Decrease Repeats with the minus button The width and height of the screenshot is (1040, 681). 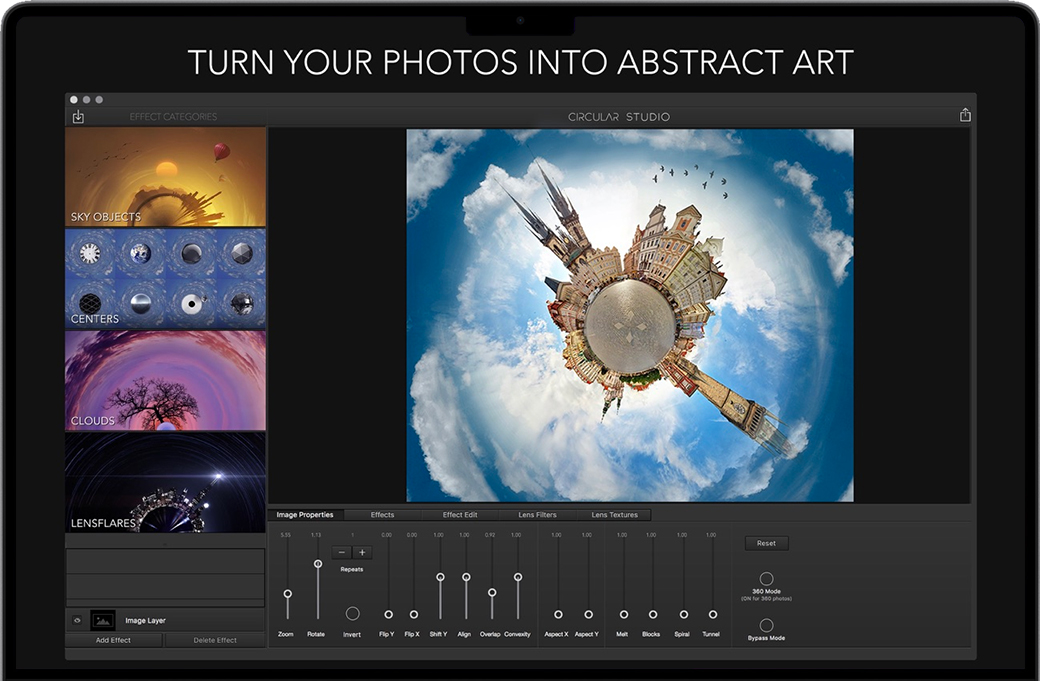coord(342,552)
